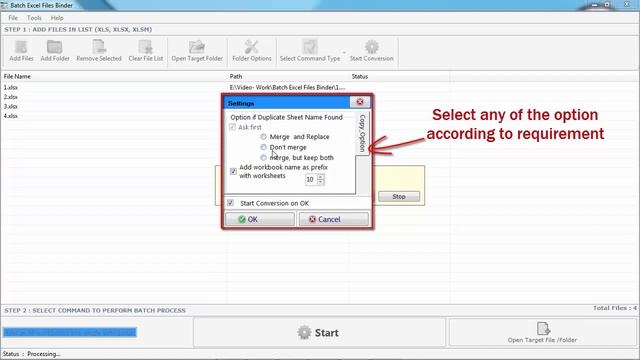Close the Settings dialog with red X

tap(360, 102)
